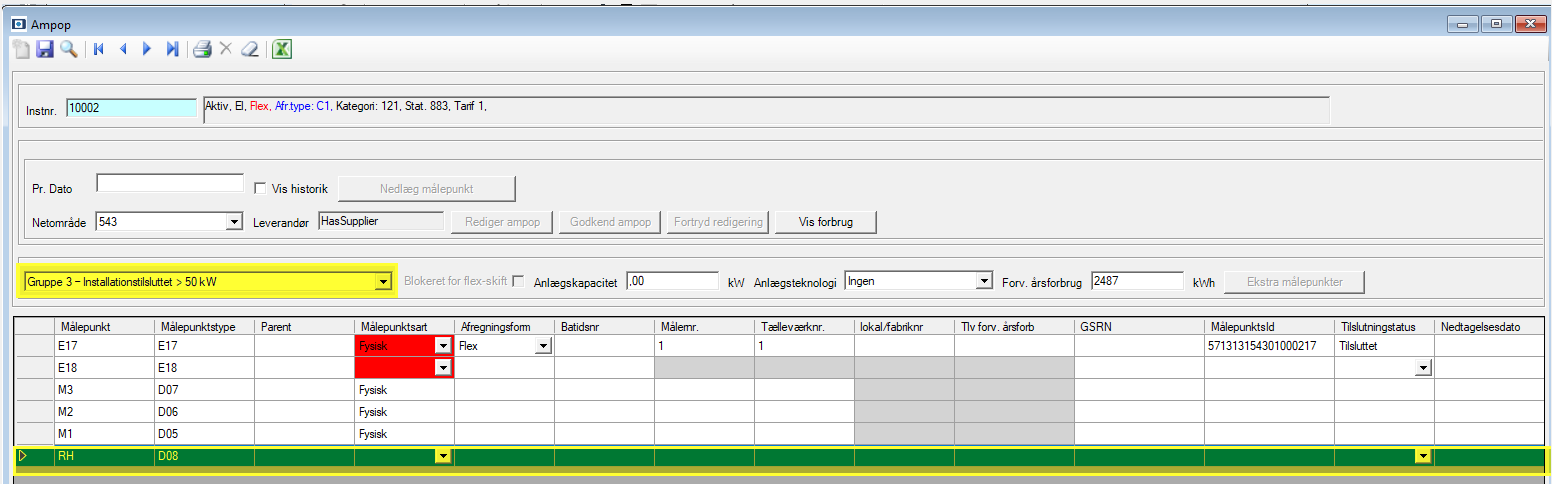Toggle the Vis historik checkbox

[260, 188]
